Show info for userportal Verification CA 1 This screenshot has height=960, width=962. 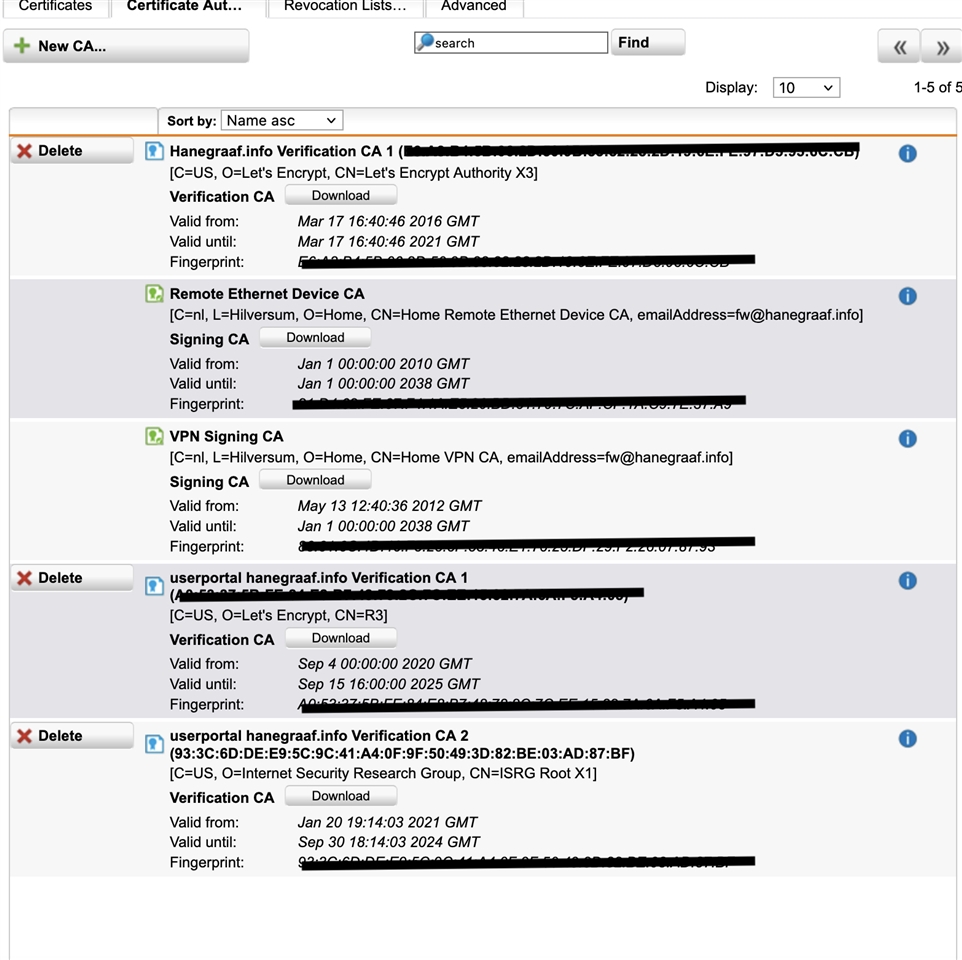[x=907, y=580]
